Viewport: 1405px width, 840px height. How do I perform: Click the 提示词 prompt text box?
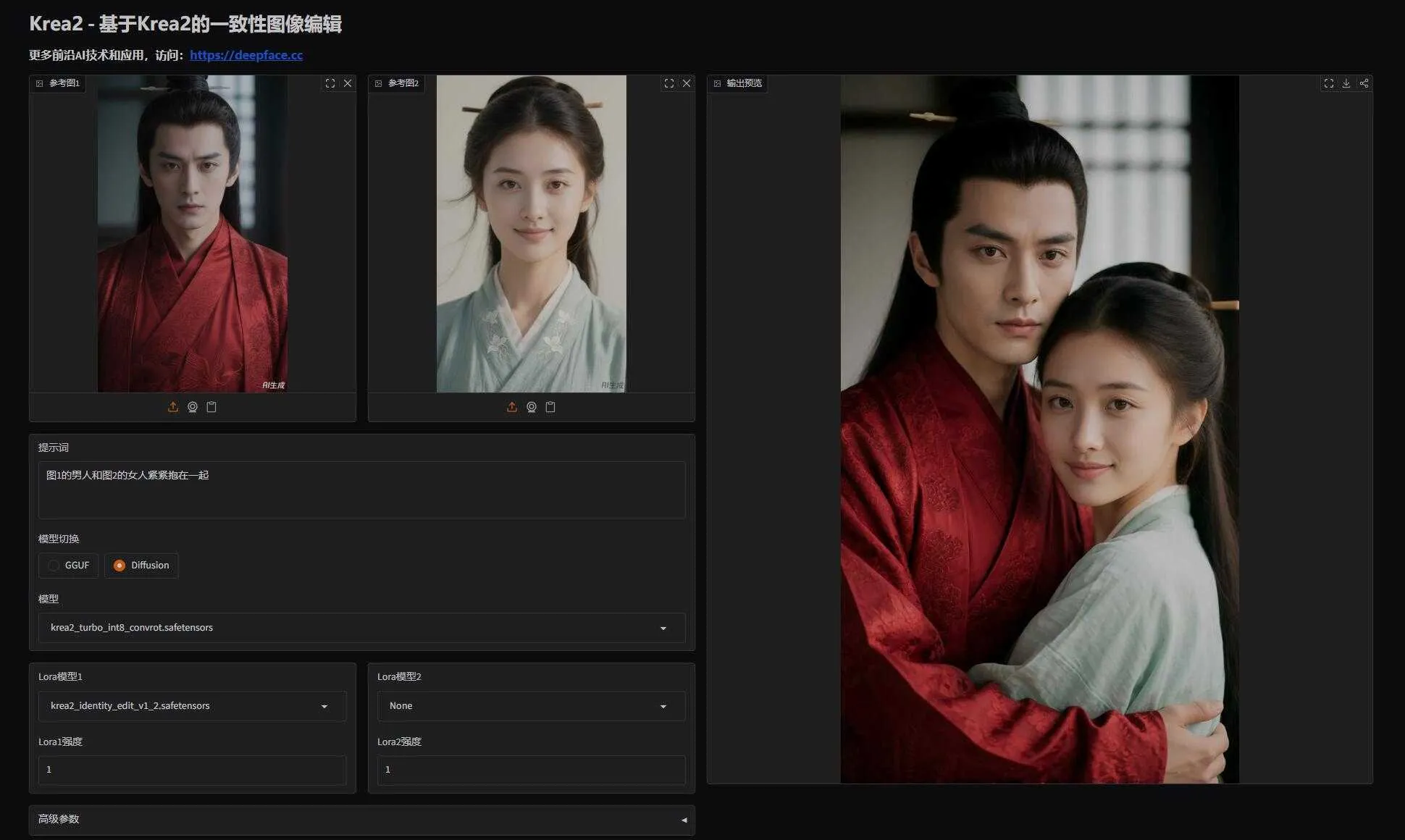361,490
